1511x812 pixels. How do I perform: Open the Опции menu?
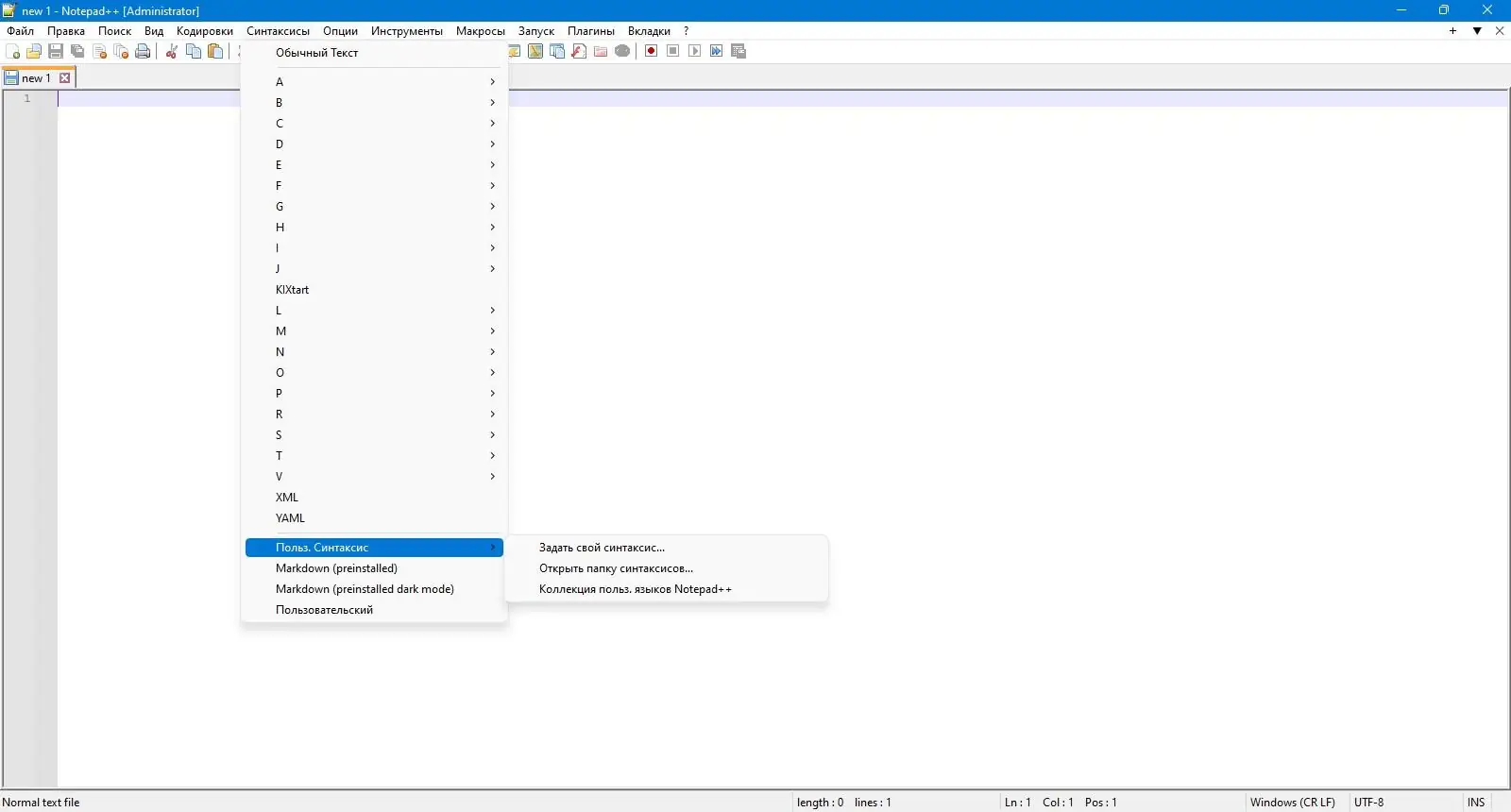pyautogui.click(x=340, y=31)
